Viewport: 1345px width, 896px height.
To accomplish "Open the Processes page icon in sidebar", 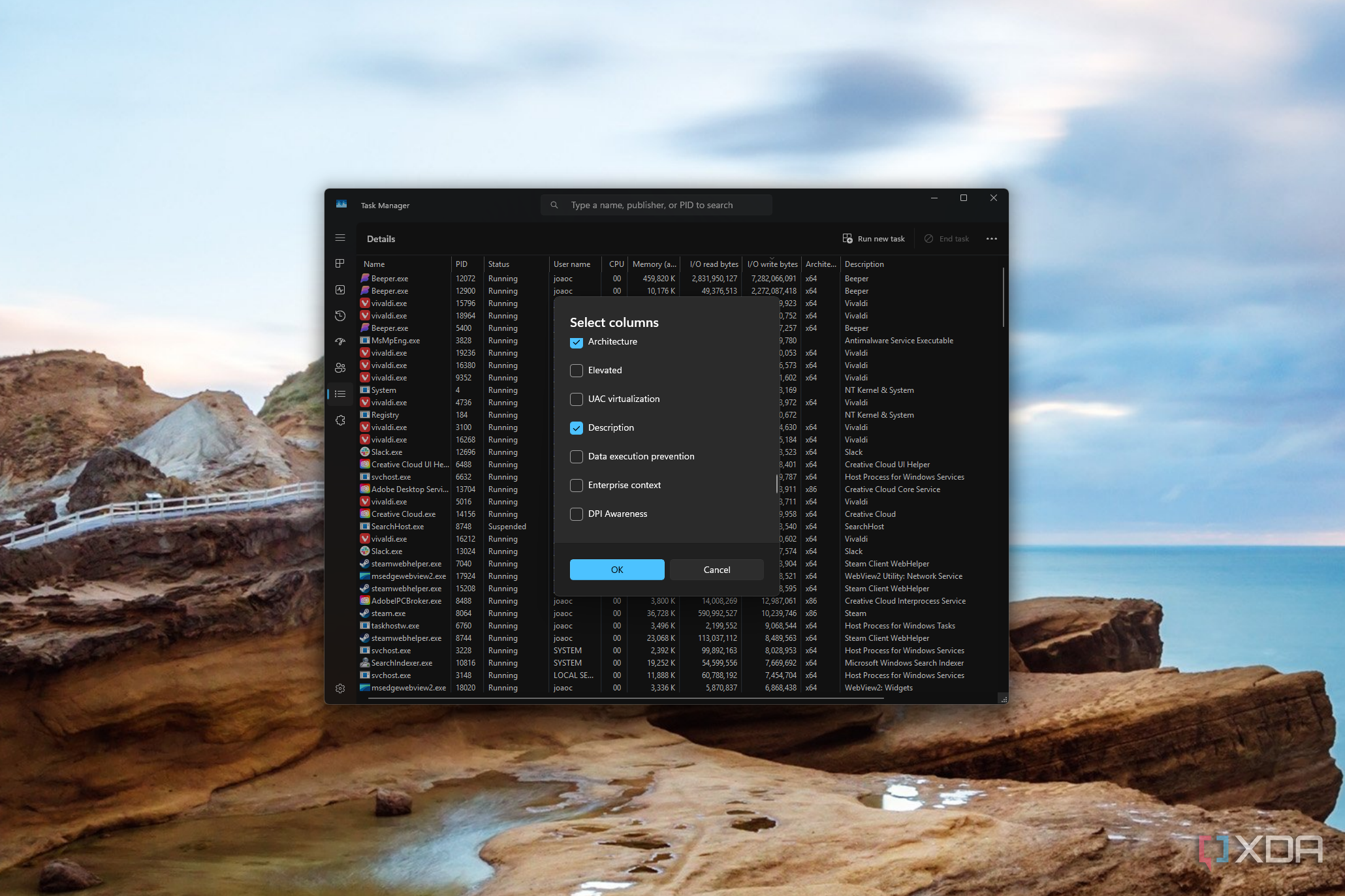I will pos(340,264).
